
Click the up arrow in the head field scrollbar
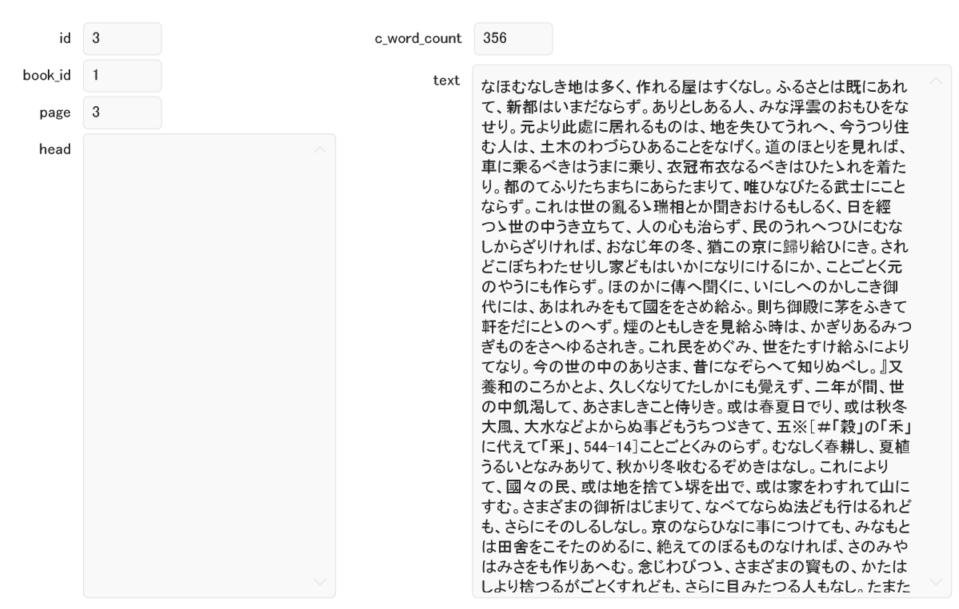(320, 150)
